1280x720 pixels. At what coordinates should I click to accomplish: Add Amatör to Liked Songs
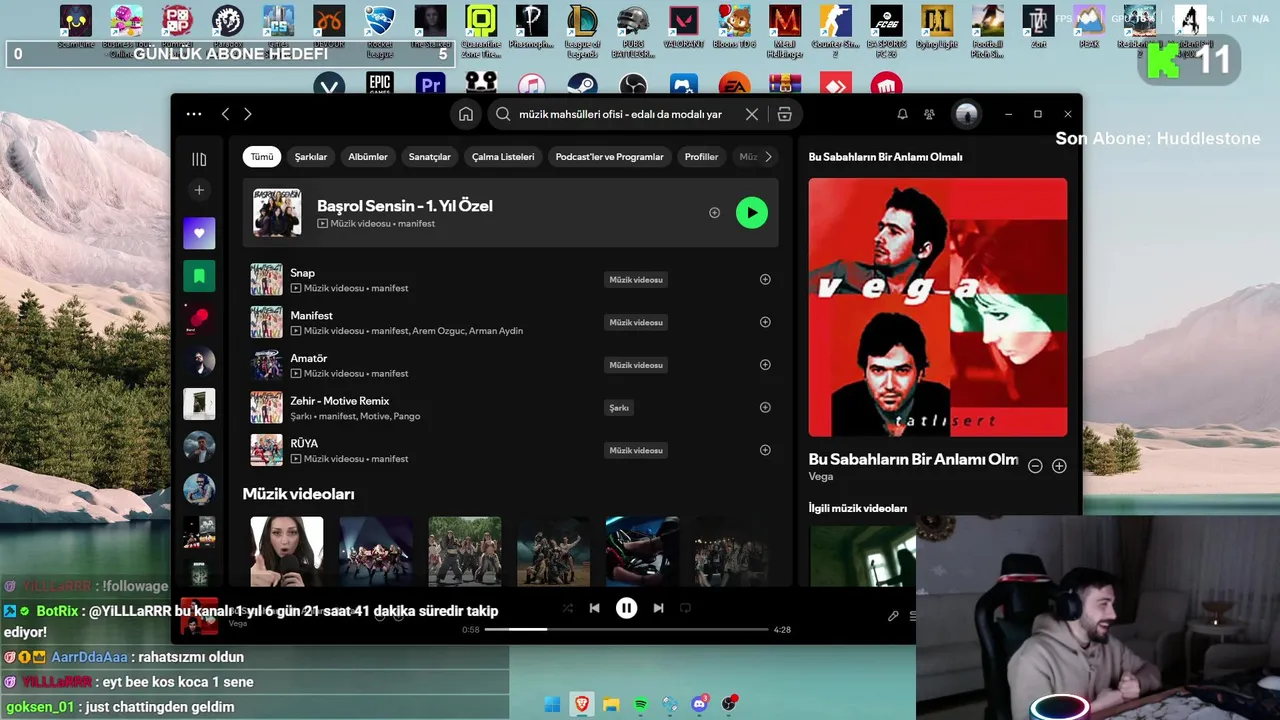pos(765,365)
